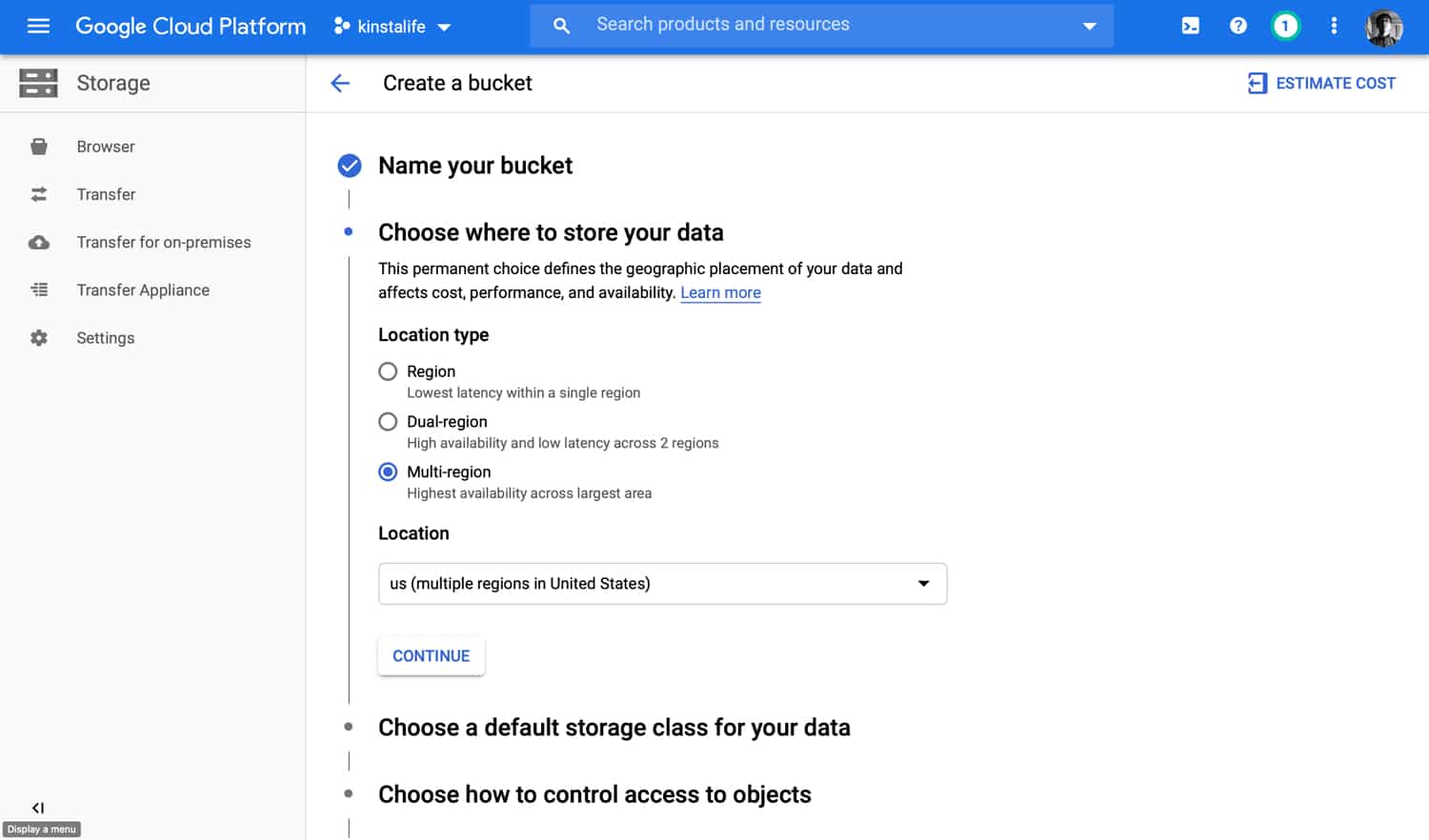Viewport: 1429px width, 840px height.
Task: Select the Region location type
Action: tap(388, 371)
